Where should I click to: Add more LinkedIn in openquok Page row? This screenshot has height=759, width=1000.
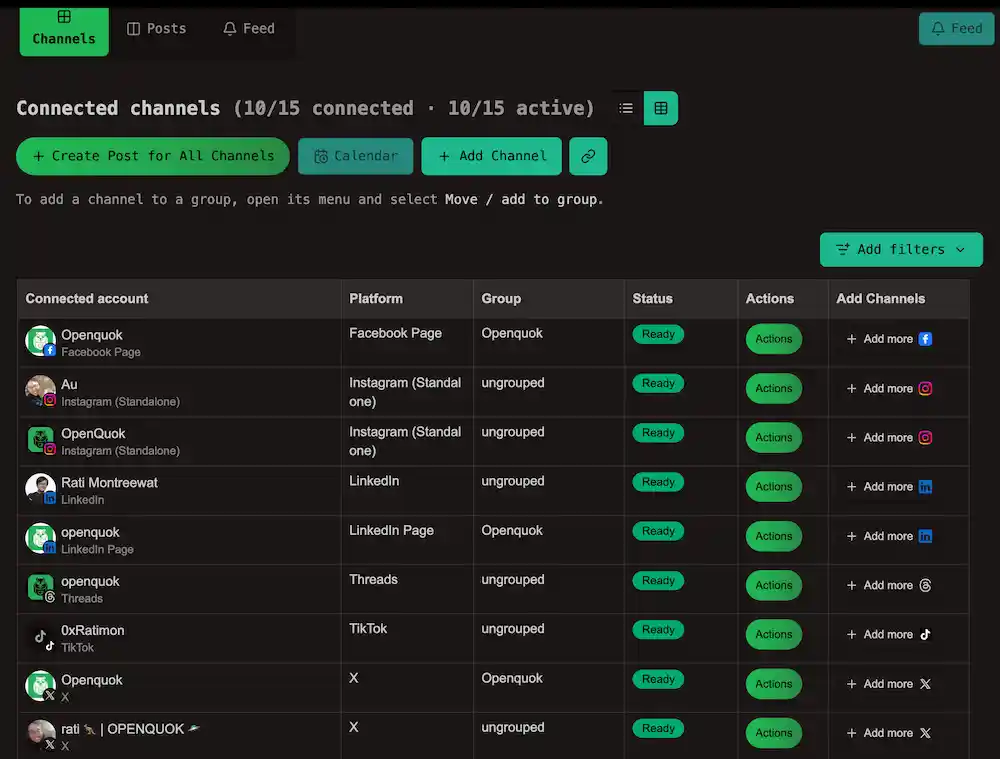tap(889, 536)
